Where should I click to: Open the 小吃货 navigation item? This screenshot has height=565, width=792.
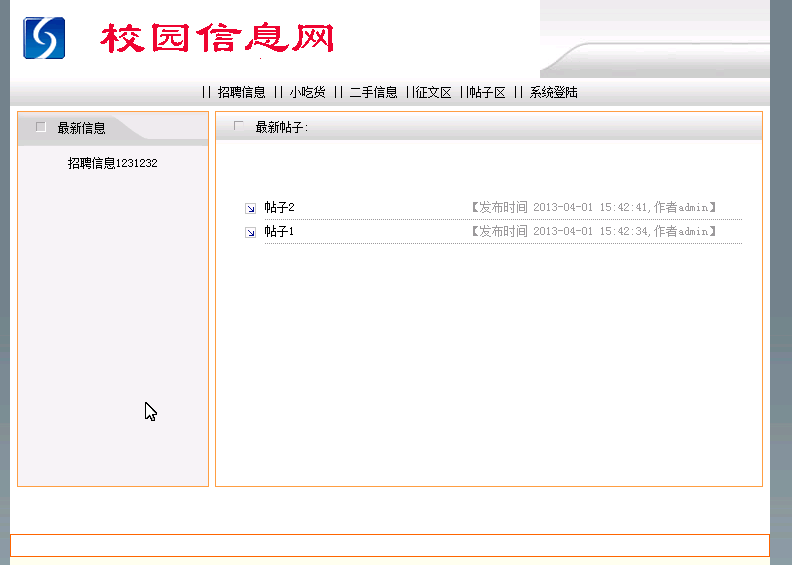point(307,92)
